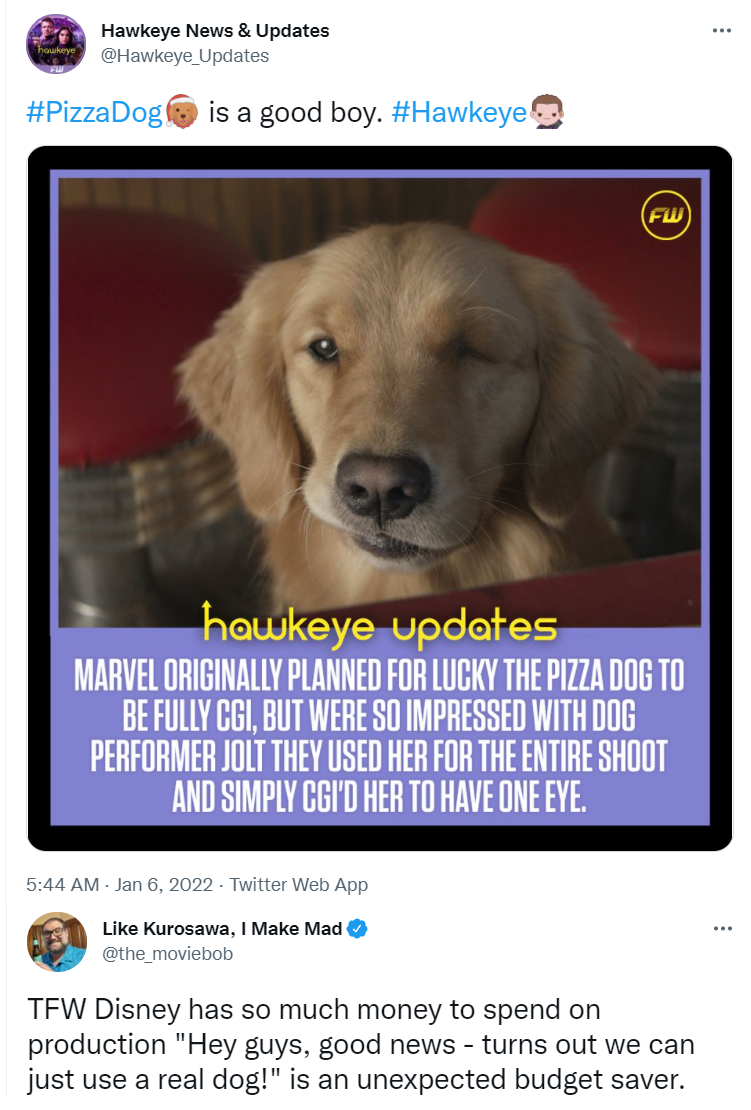Open the Hawkeye News & Updates profile picture
The width and height of the screenshot is (751, 1110).
point(56,44)
